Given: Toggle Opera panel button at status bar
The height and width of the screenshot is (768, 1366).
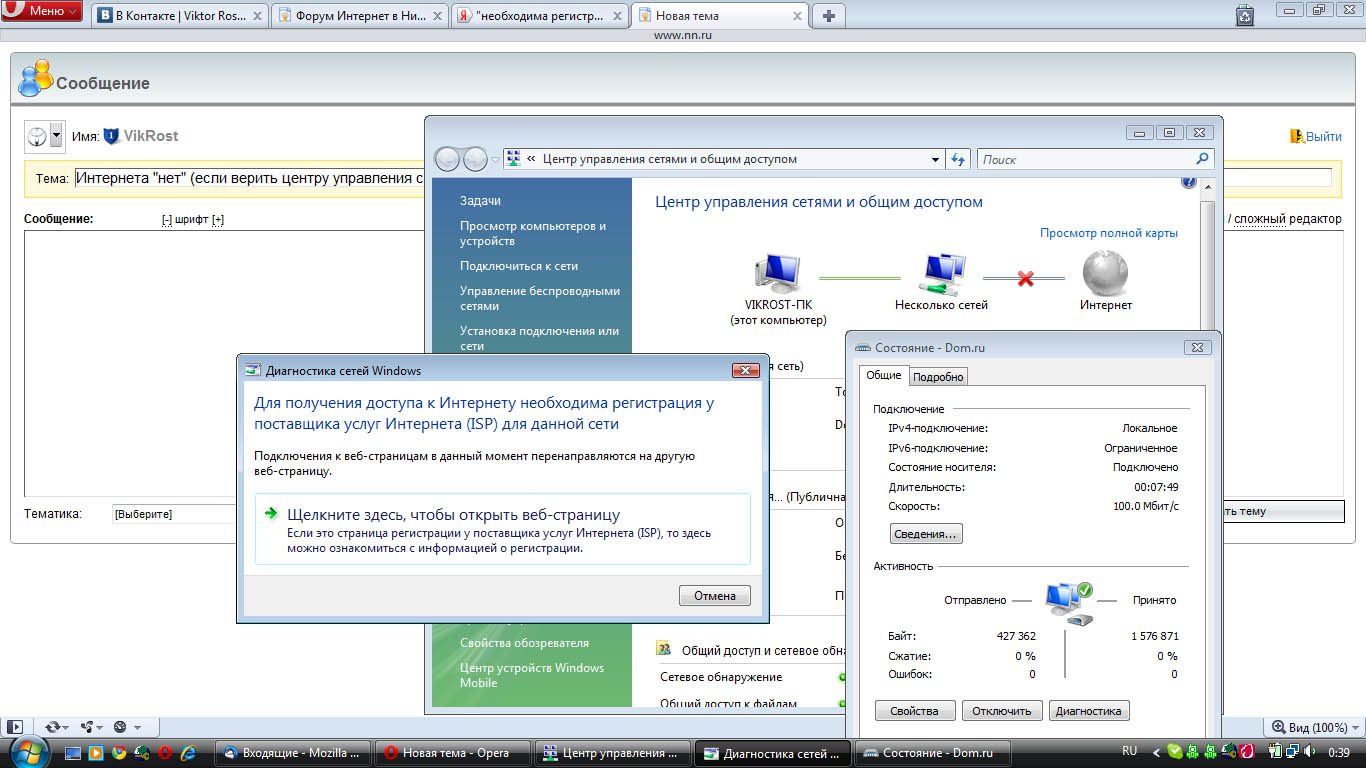Looking at the screenshot, I should tap(14, 727).
